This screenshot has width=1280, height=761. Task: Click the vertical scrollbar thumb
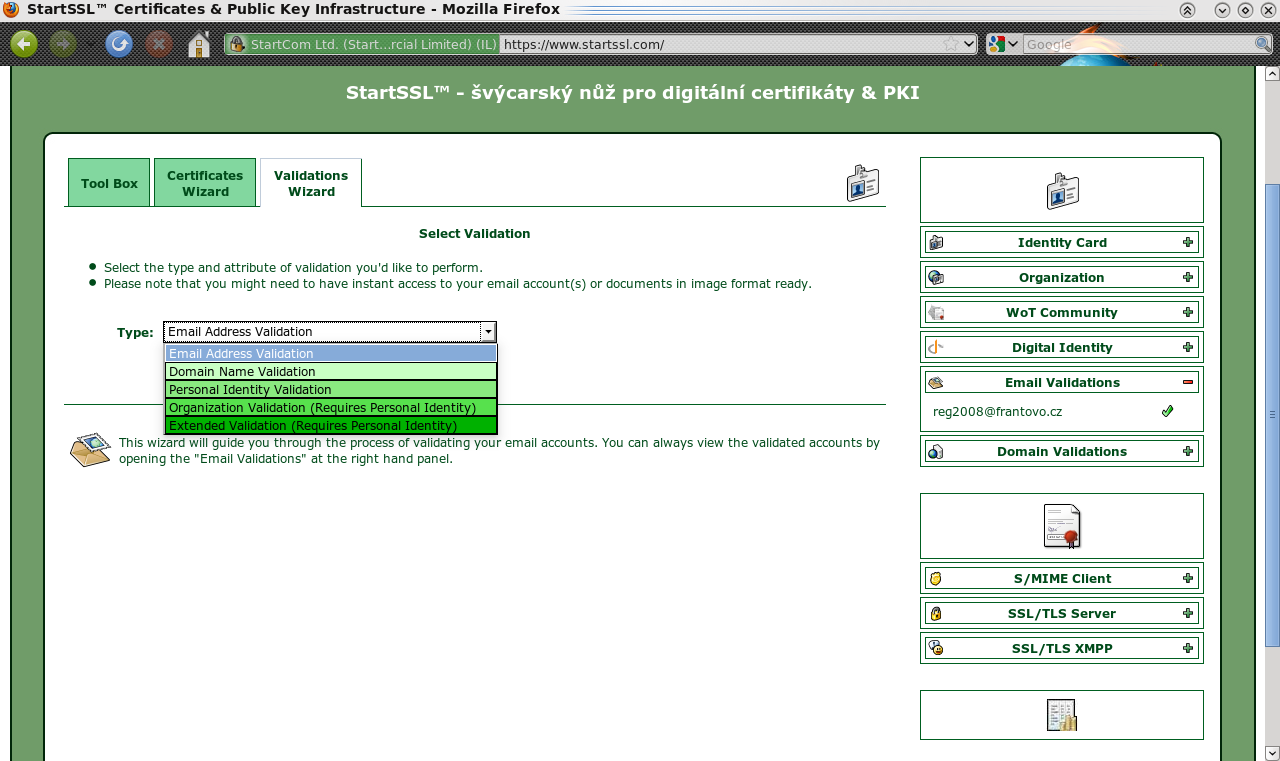pyautogui.click(x=1272, y=415)
